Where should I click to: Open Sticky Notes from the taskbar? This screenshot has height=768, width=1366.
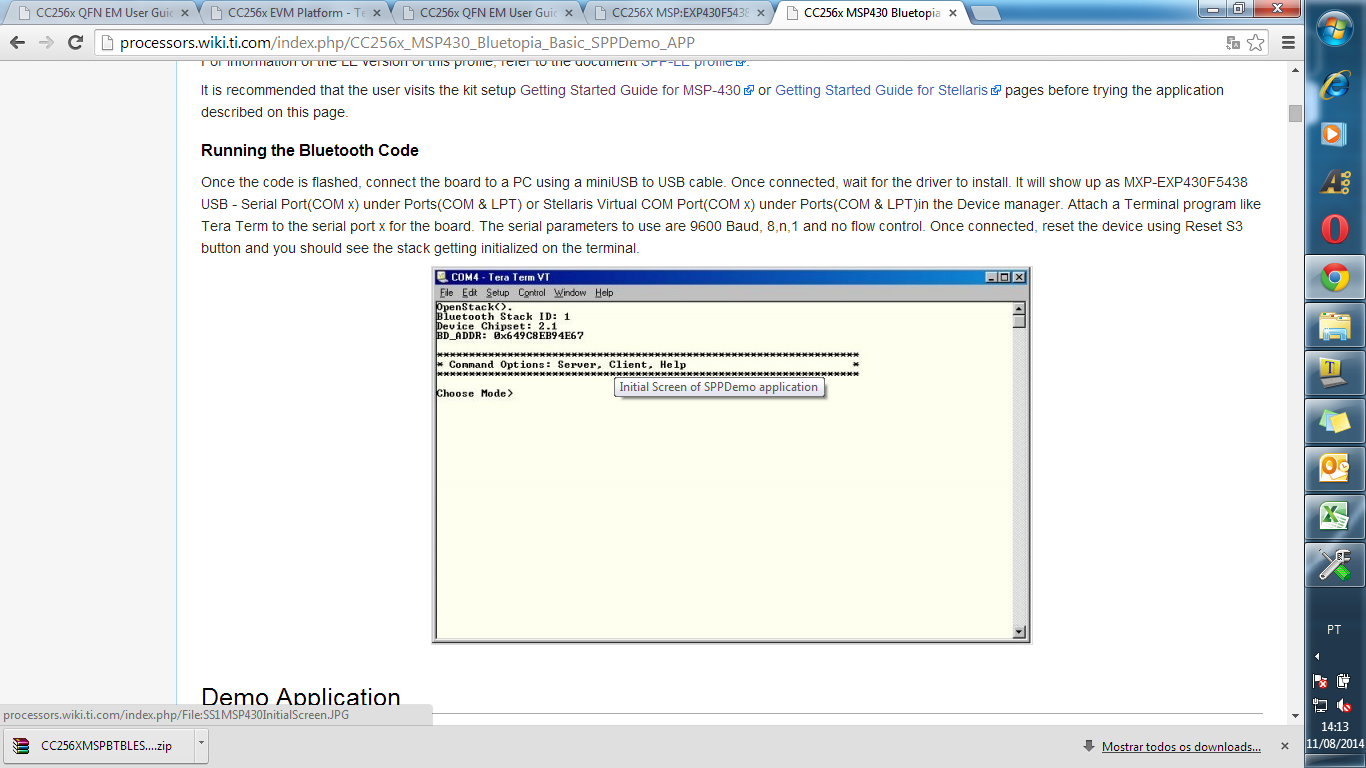(x=1335, y=422)
